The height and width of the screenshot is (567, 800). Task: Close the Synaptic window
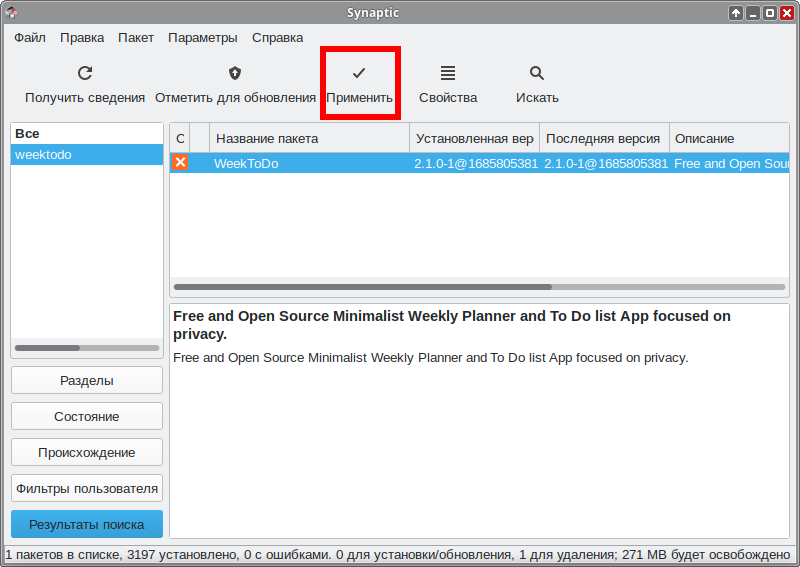[x=787, y=13]
